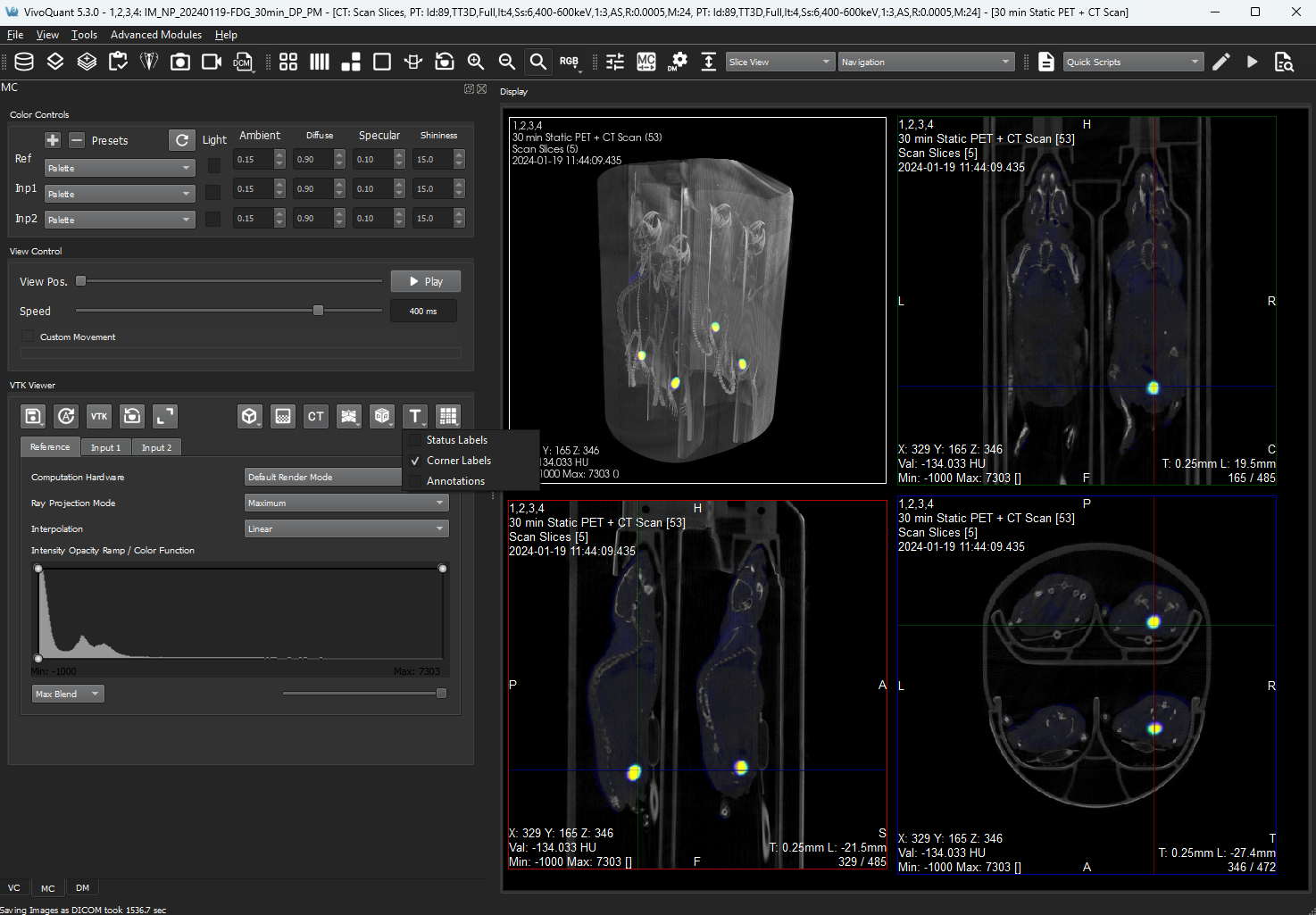Screen dimensions: 1316x915
Task: Click the 400 ms speed value field
Action: pos(423,311)
